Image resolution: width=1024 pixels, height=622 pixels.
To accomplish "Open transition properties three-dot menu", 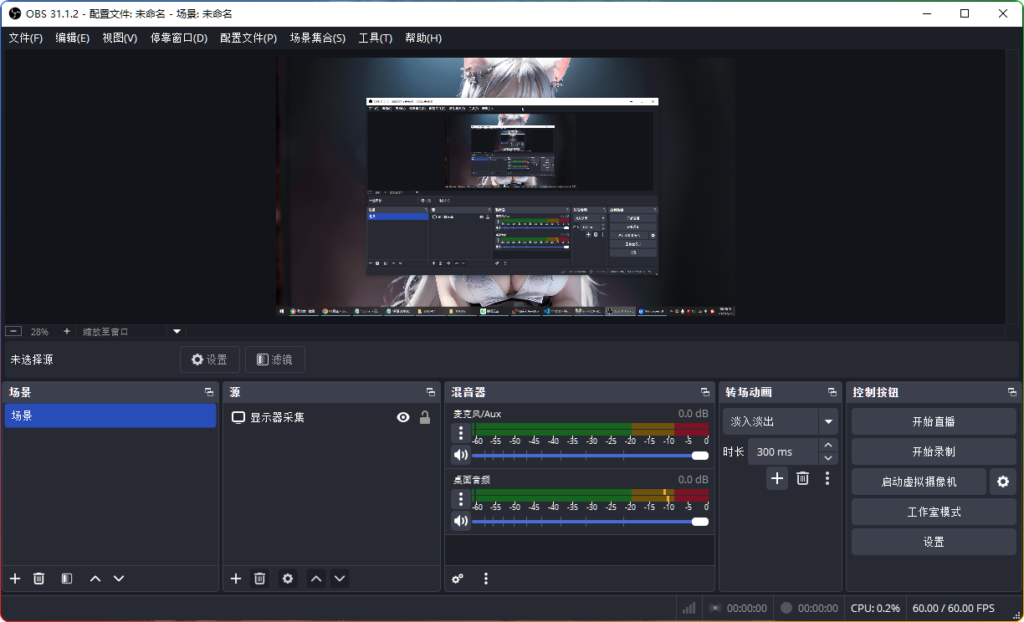I will tap(827, 478).
